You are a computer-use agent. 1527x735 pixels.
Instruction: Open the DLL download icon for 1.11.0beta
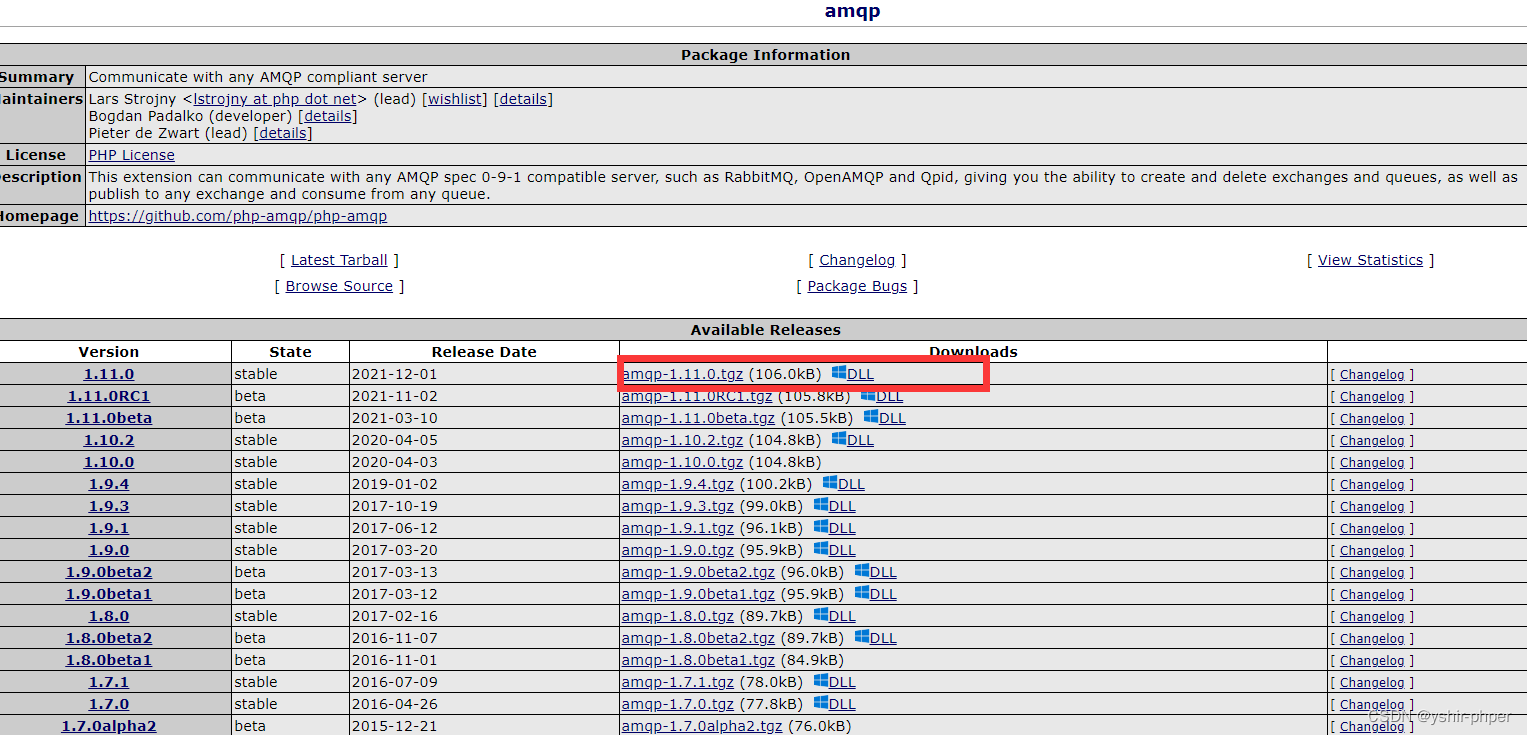point(887,418)
